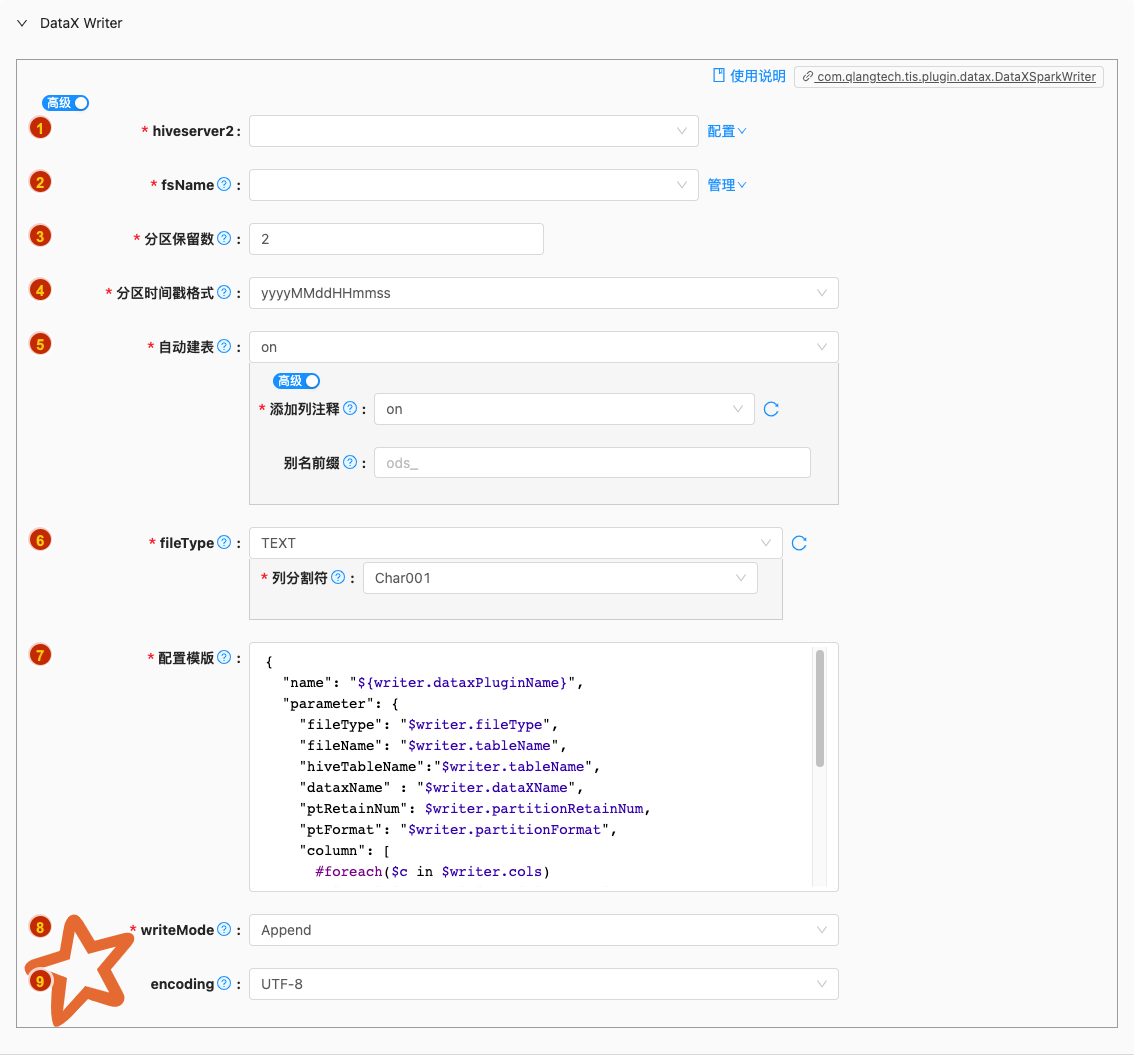Open the hiveserver2 dropdown
The image size is (1134, 1055).
pos(474,131)
